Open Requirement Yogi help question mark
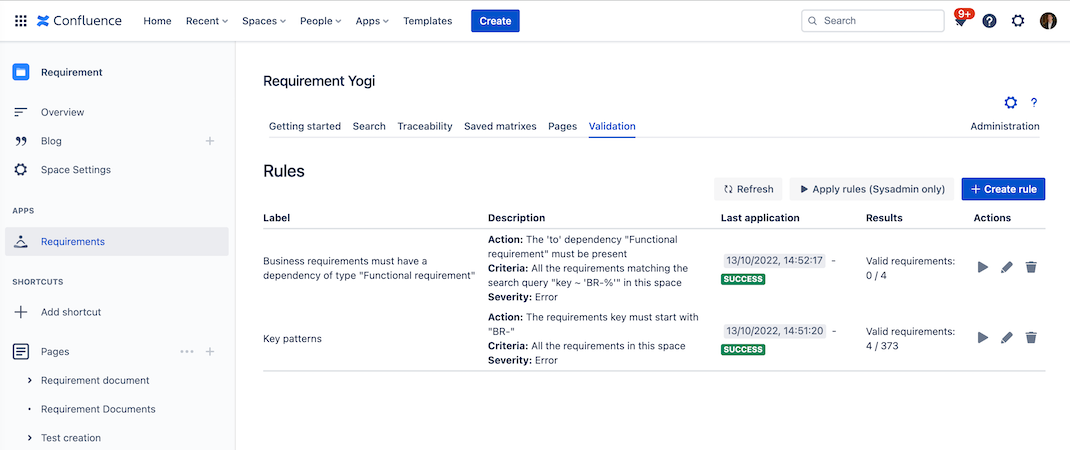This screenshot has width=1070, height=450. tap(1034, 102)
